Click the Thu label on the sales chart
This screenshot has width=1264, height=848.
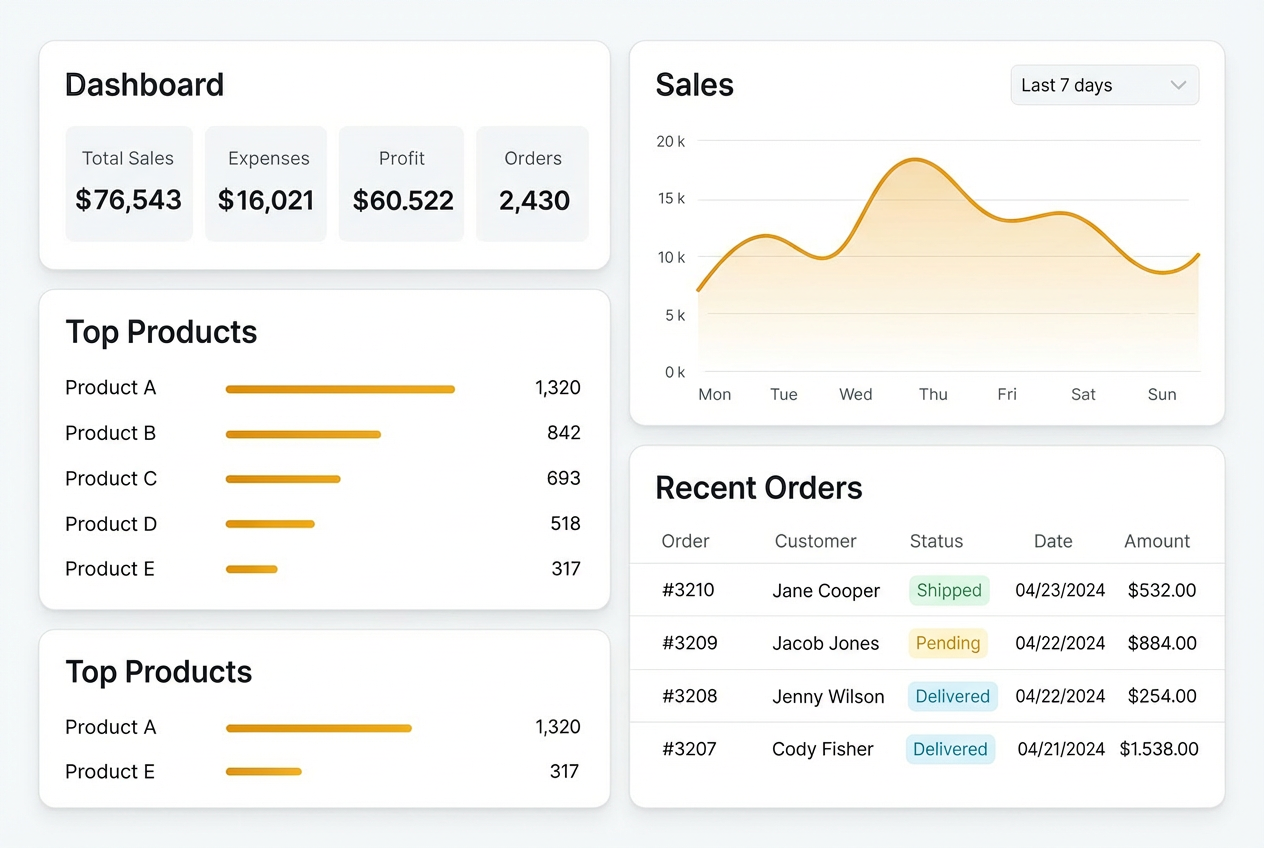933,394
